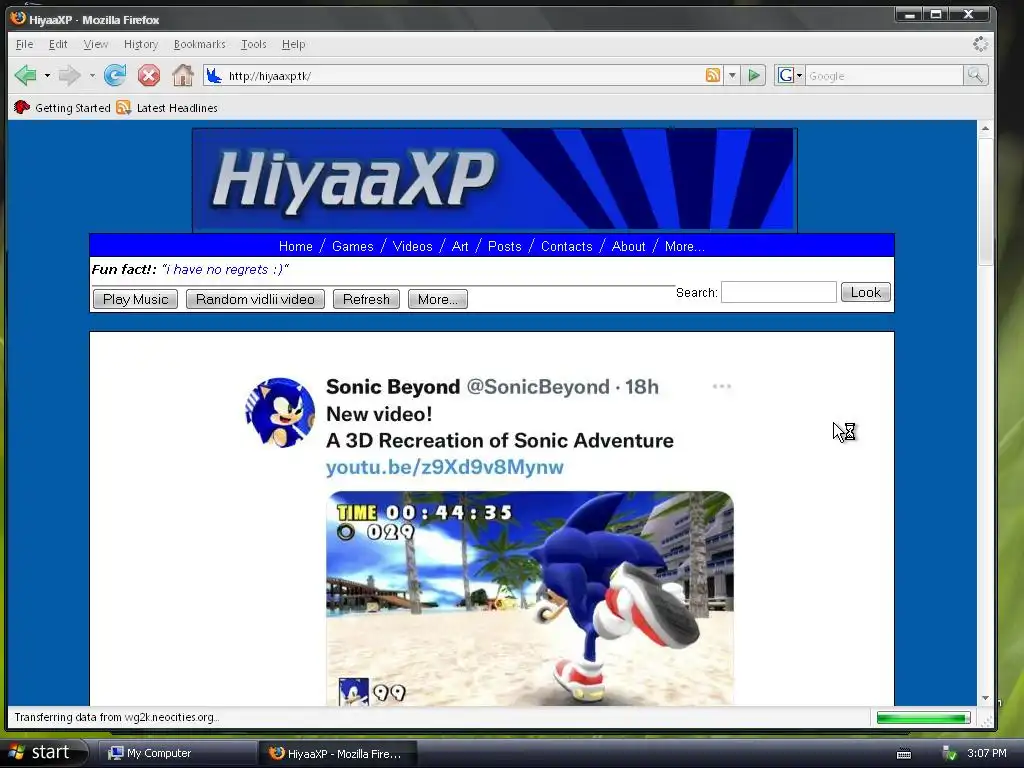Open the Help menu

click(x=293, y=44)
